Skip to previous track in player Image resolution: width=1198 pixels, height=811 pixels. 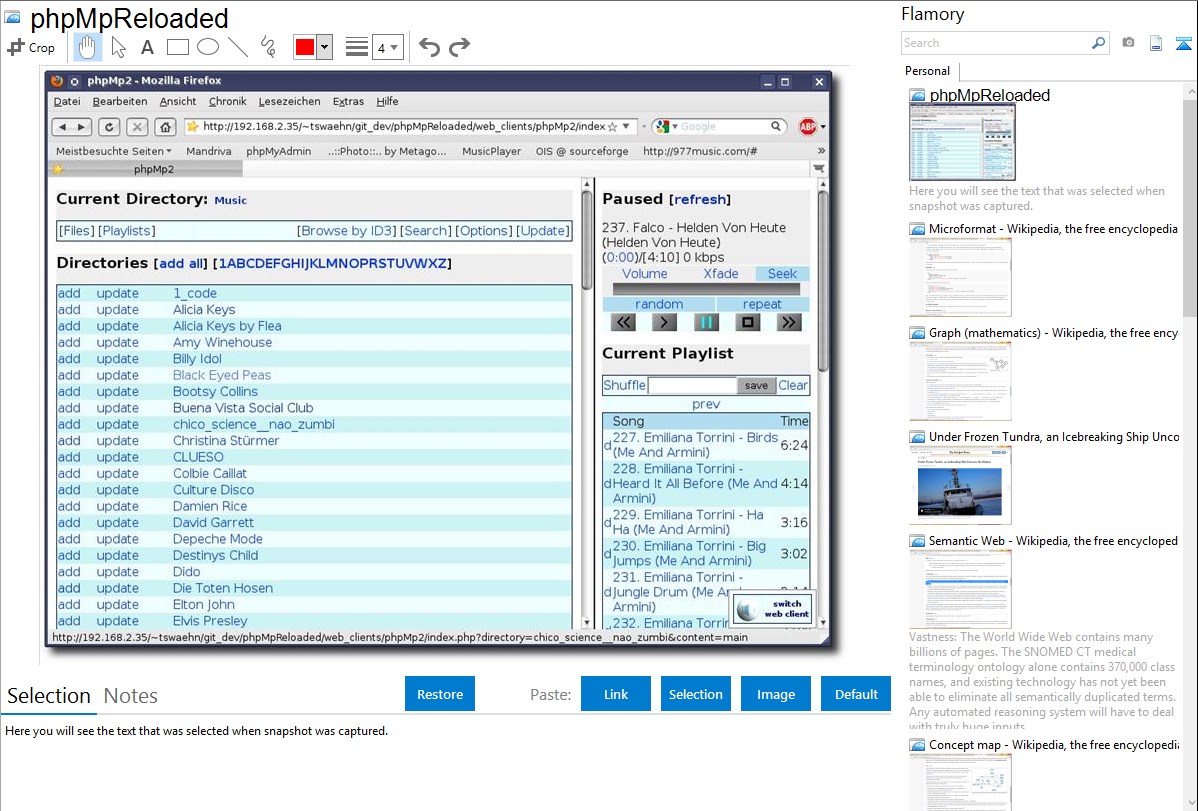[624, 323]
